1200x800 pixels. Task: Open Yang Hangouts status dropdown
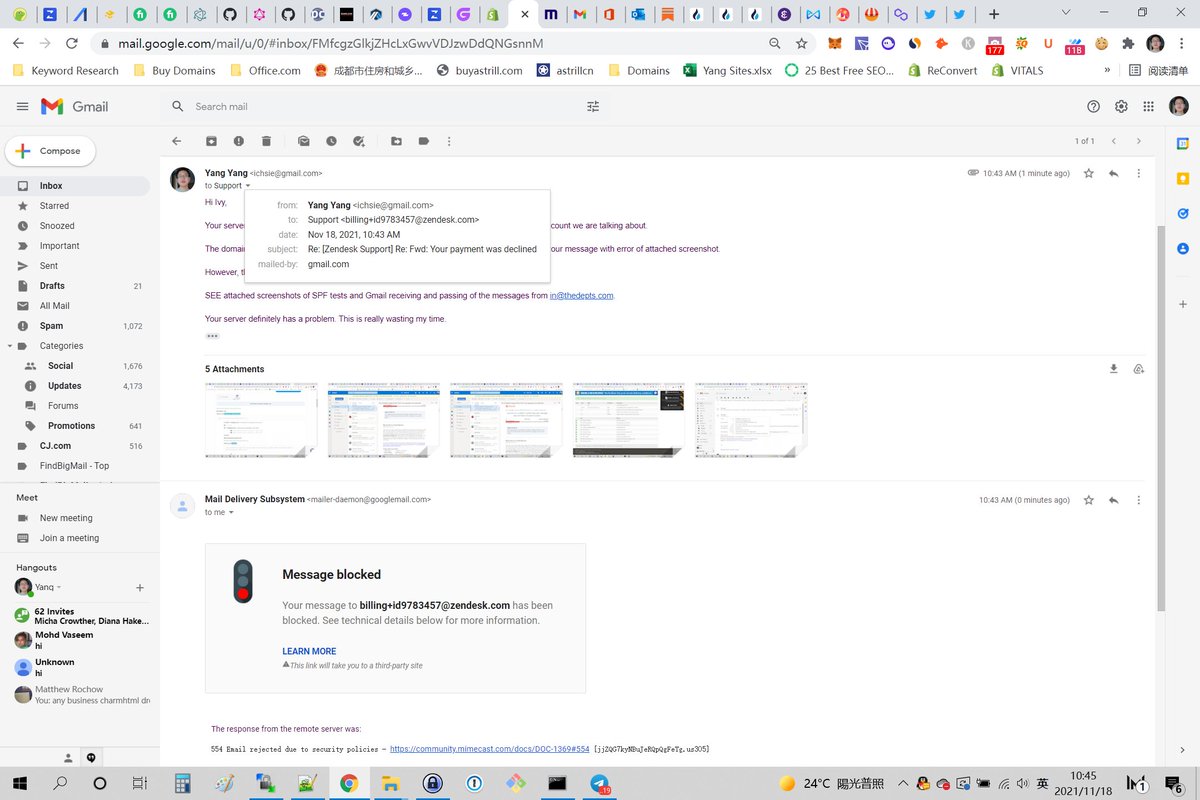[x=59, y=588]
